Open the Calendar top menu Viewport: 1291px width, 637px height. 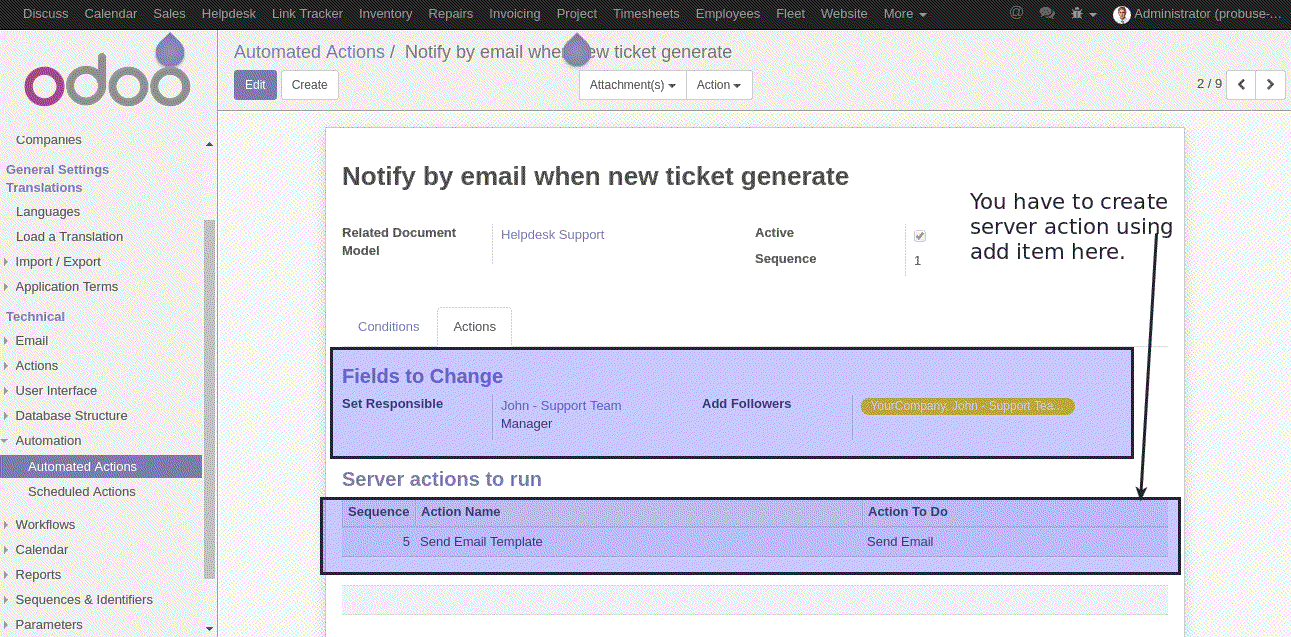[111, 14]
